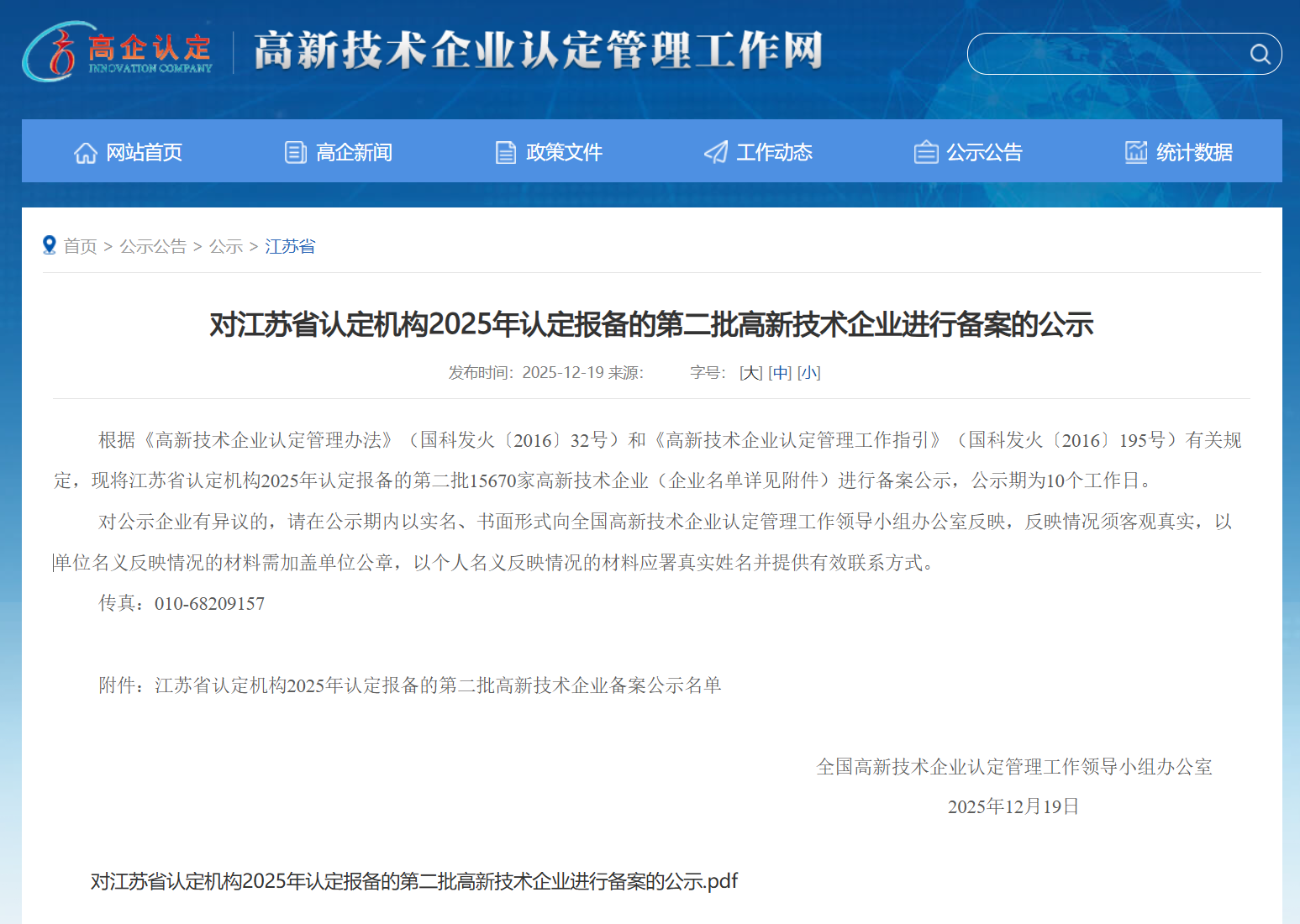Open 公示公告 breadcrumb link
1300x924 pixels.
click(153, 246)
